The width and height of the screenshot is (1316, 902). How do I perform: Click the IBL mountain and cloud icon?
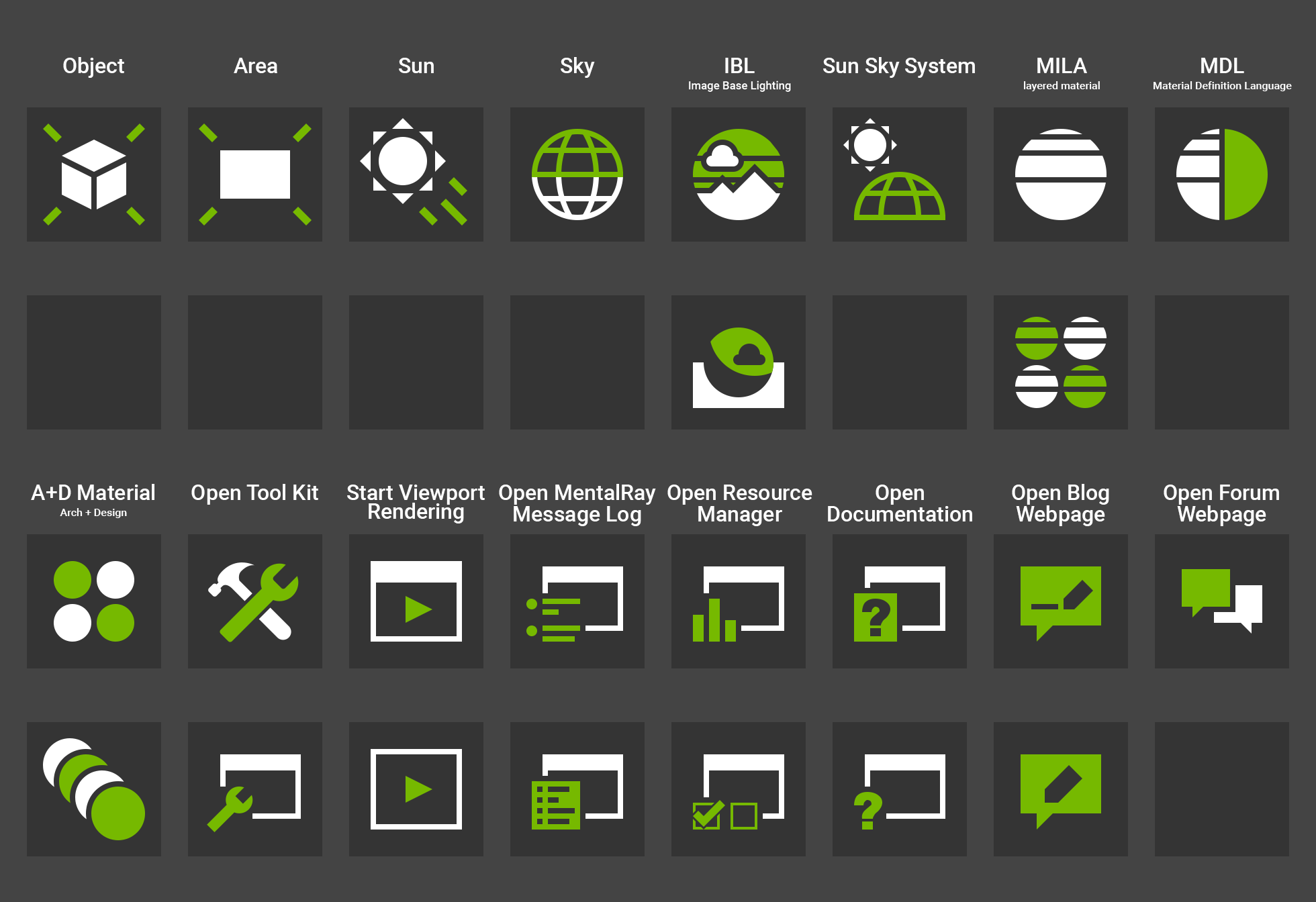(x=739, y=174)
